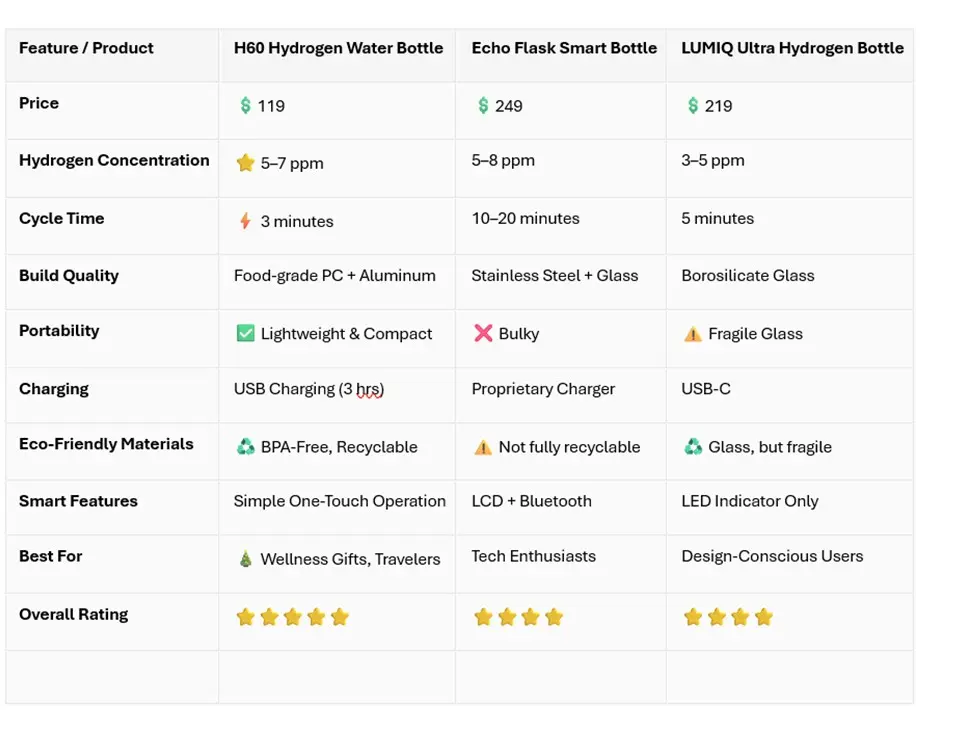Click the recycle icon beside Glass, but fragile
The width and height of the screenshot is (956, 753).
coord(693,447)
